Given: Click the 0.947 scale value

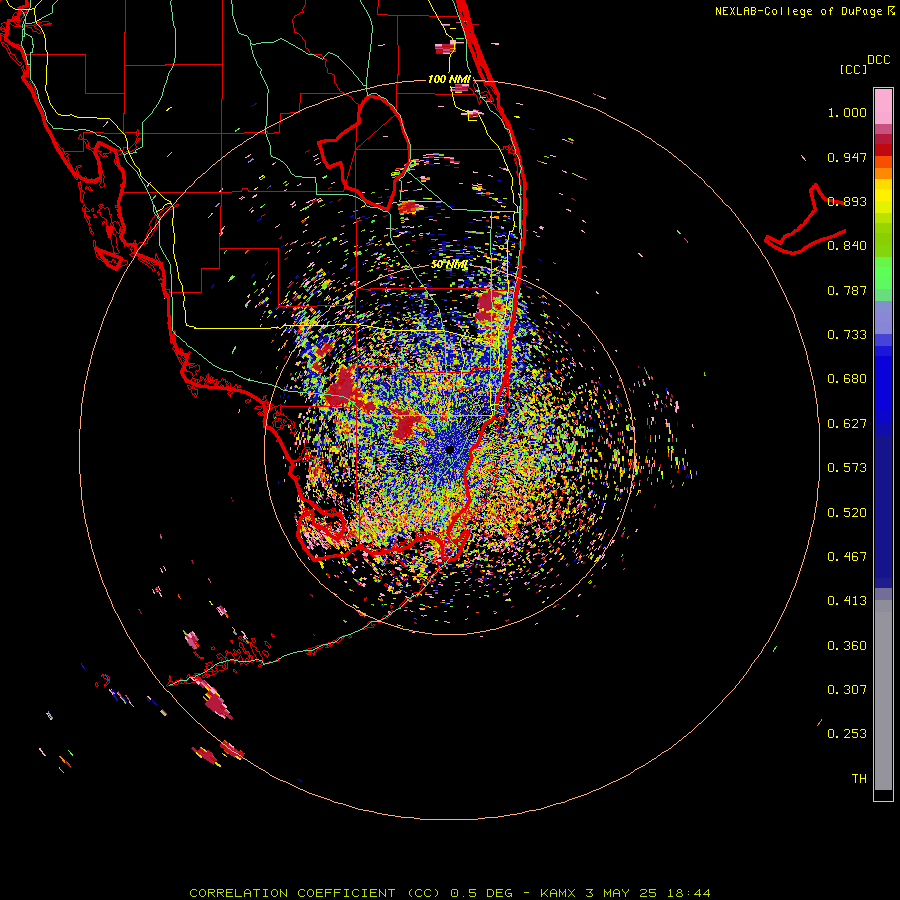Looking at the screenshot, I should click(x=847, y=157).
